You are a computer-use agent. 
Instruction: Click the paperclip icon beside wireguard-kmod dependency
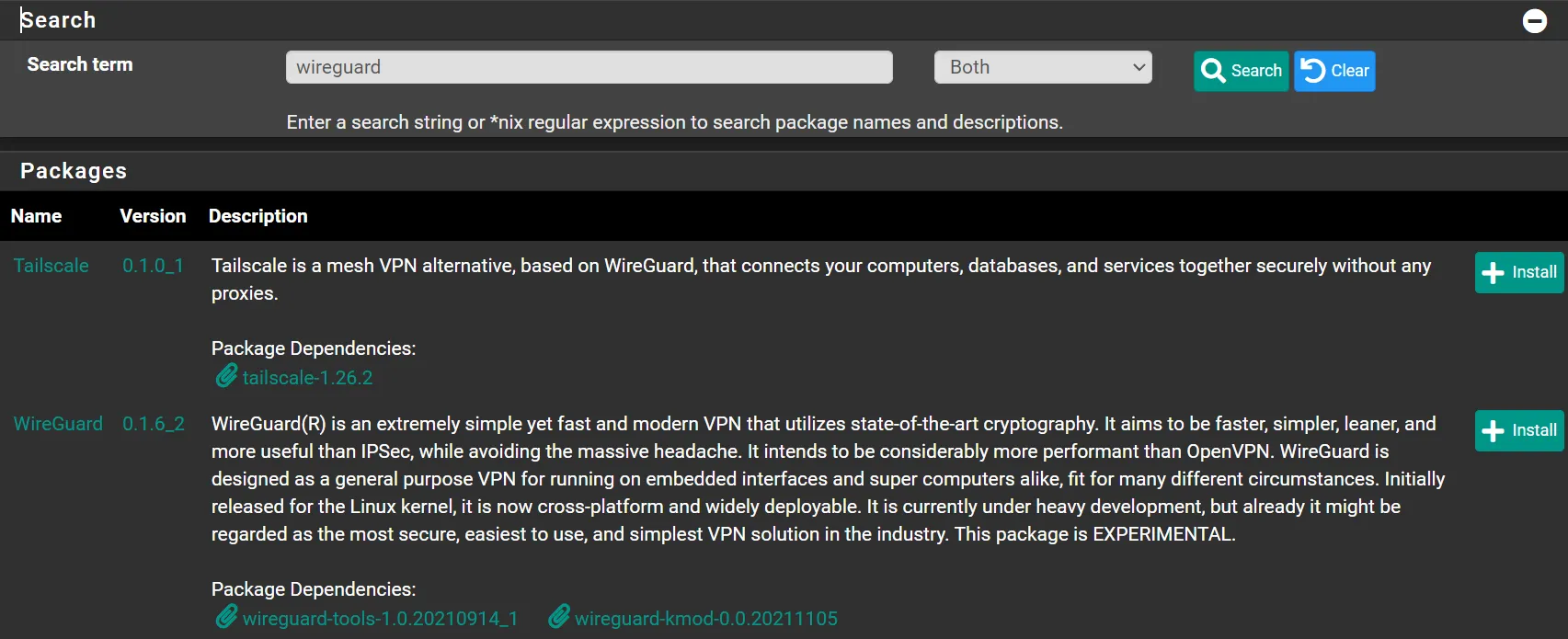(558, 617)
